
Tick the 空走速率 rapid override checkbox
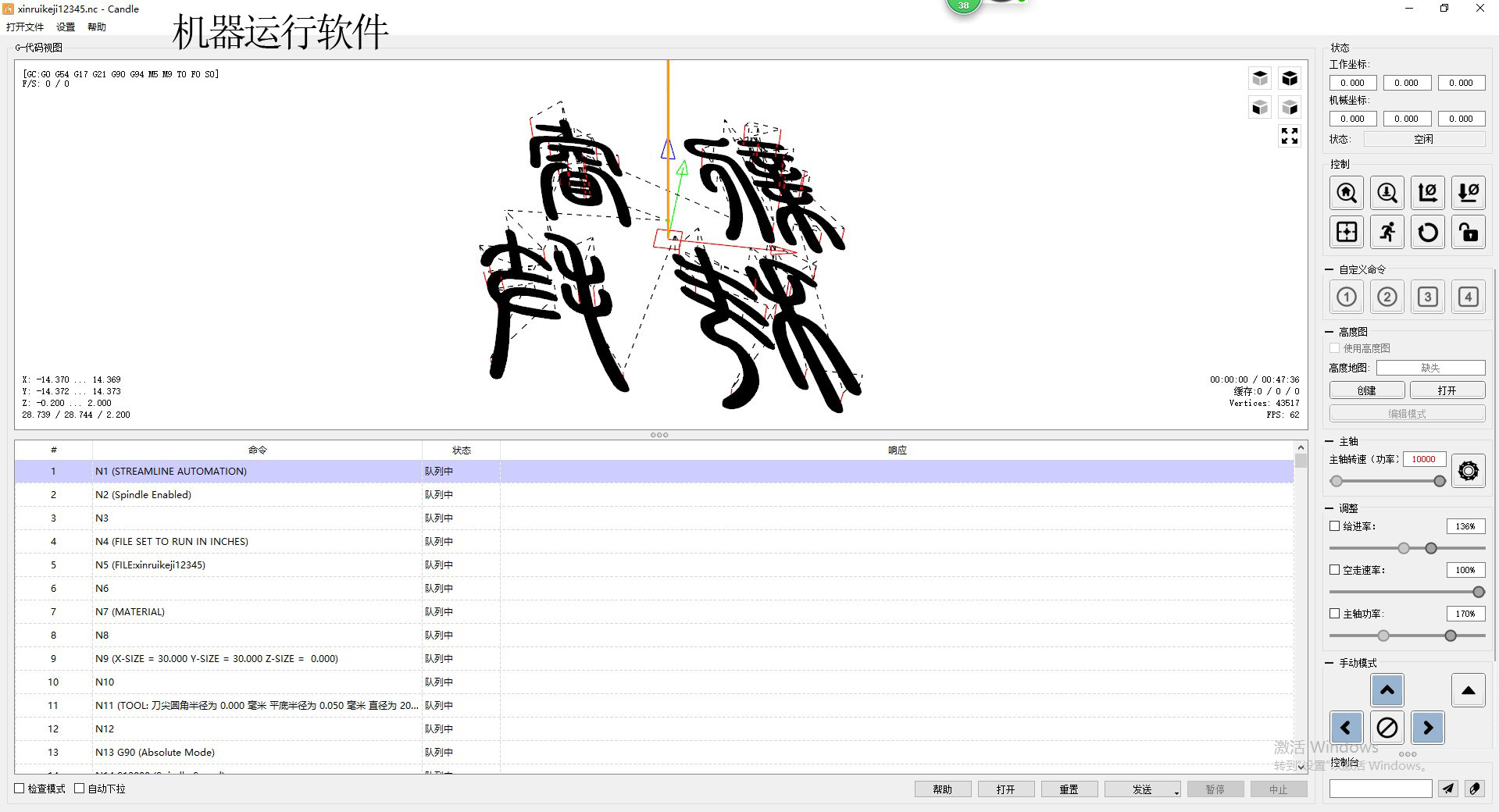tap(1335, 570)
